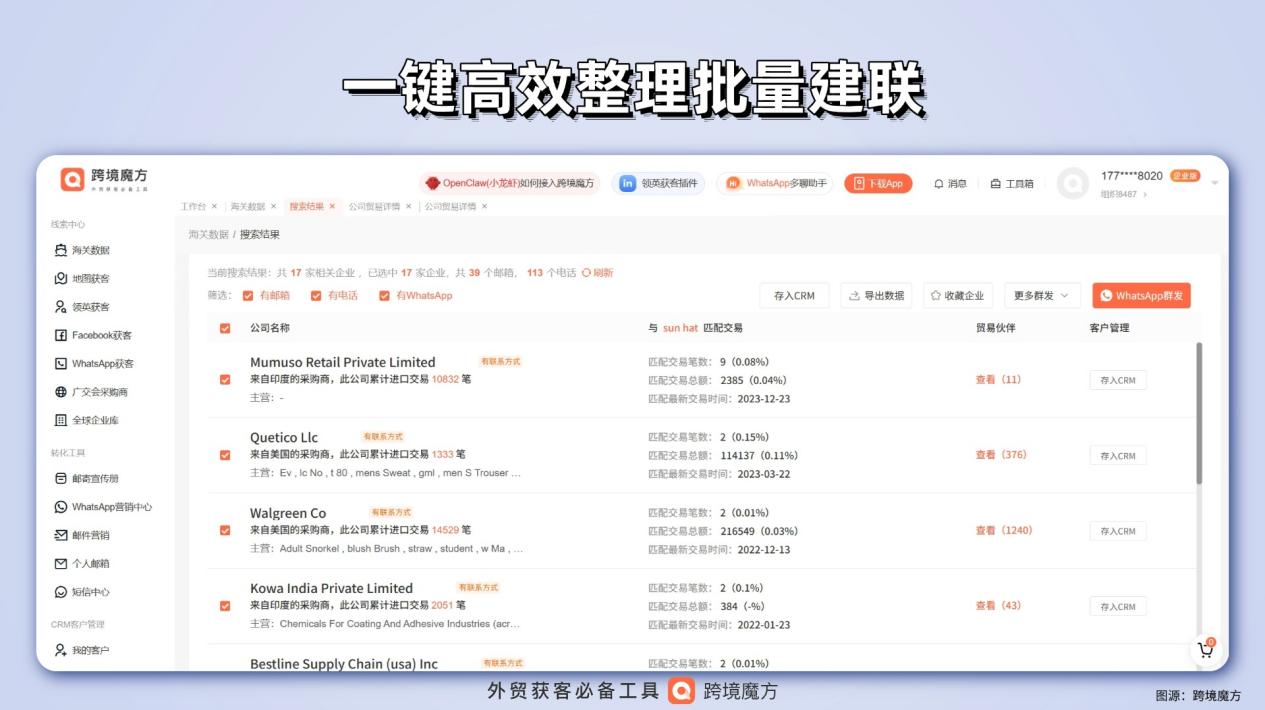Expand the account dropdown arrow
This screenshot has height=710, width=1265.
click(1215, 183)
